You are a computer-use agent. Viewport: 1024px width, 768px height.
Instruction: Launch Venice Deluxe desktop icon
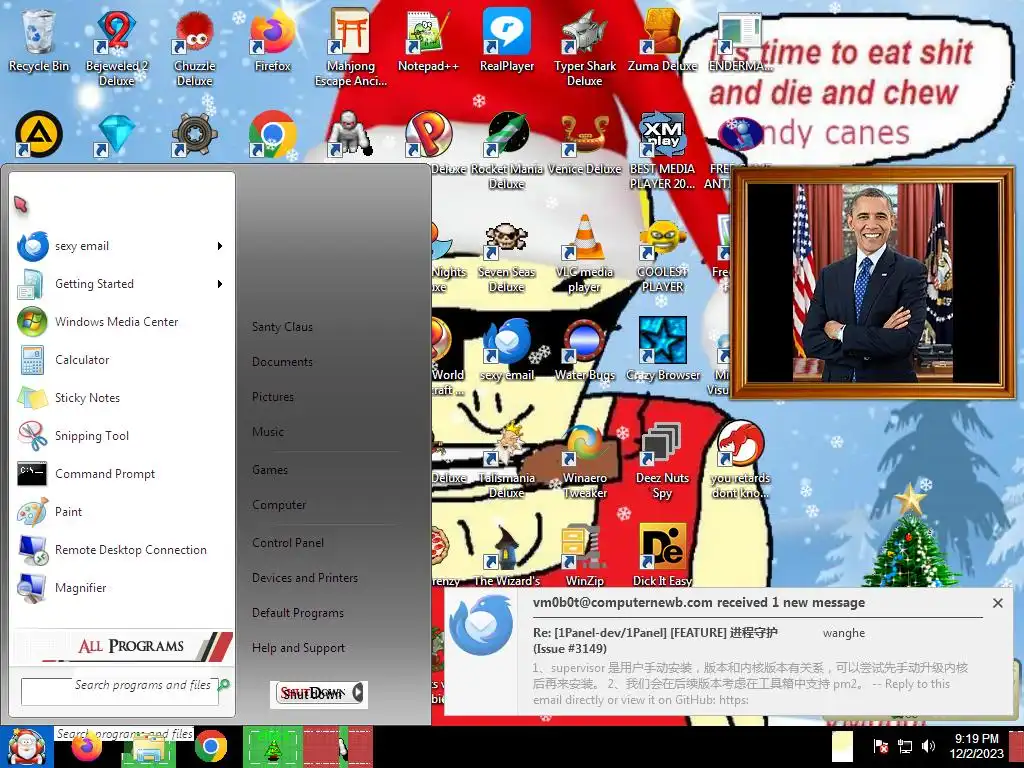584,144
